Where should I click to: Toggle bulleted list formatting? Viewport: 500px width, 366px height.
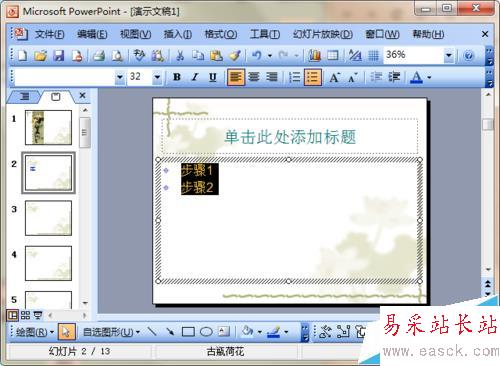tap(313, 77)
